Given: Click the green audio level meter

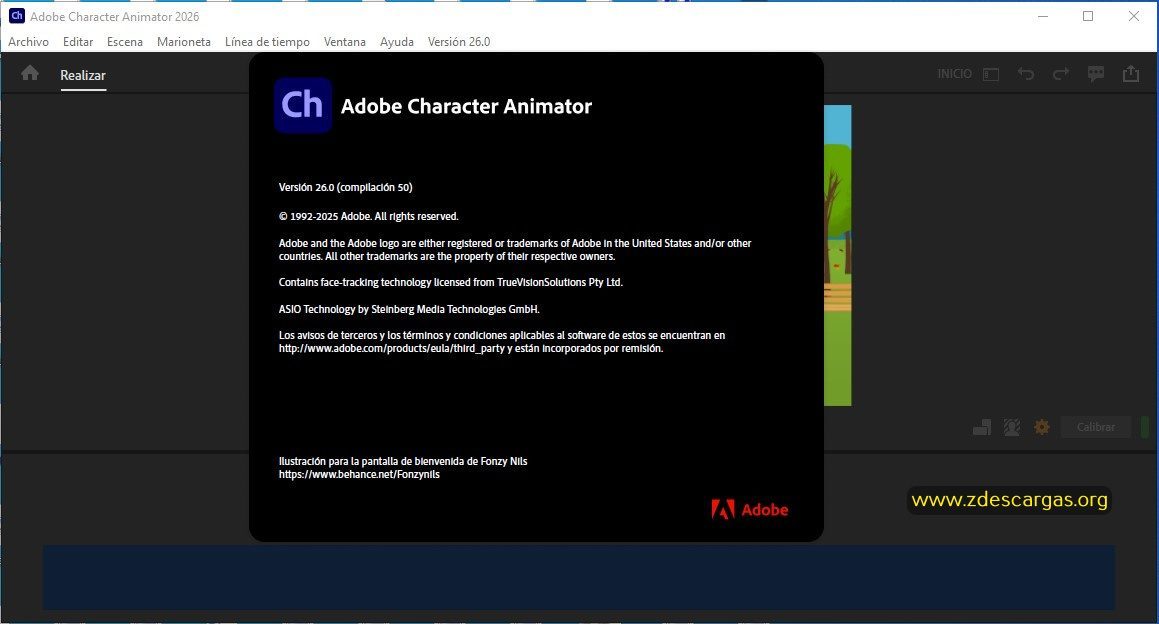Looking at the screenshot, I should click(x=1144, y=427).
